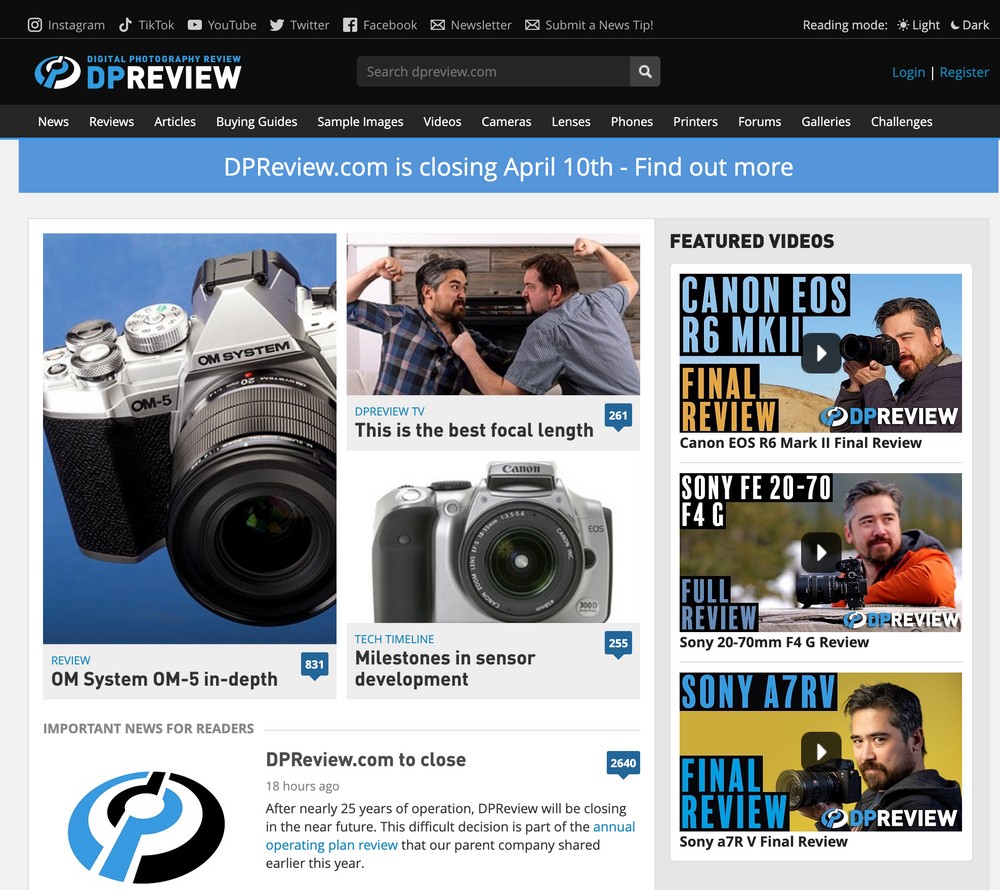
Task: Click the TikTok logo icon
Action: click(125, 25)
